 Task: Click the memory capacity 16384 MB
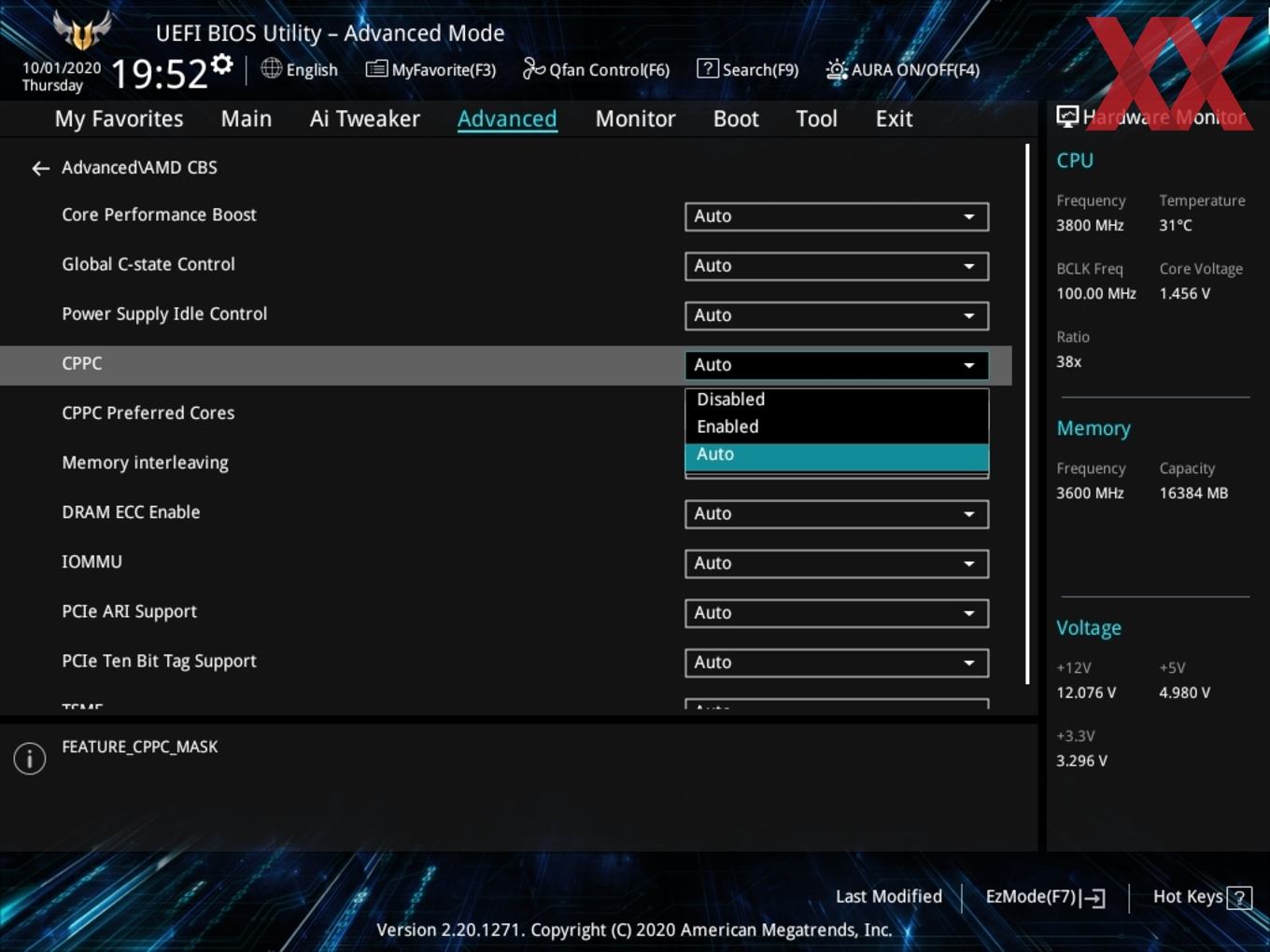1193,494
